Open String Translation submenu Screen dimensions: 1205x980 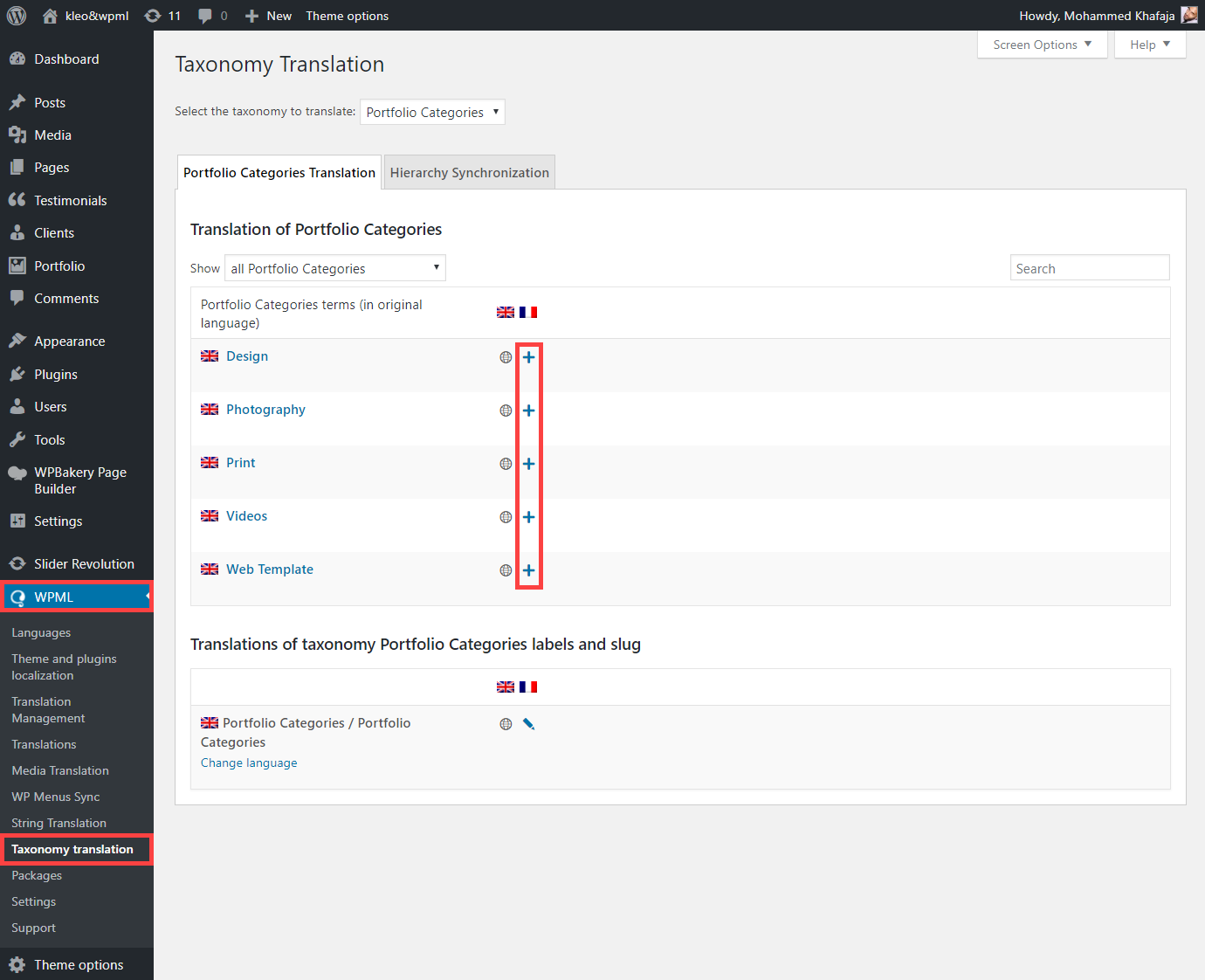click(59, 823)
